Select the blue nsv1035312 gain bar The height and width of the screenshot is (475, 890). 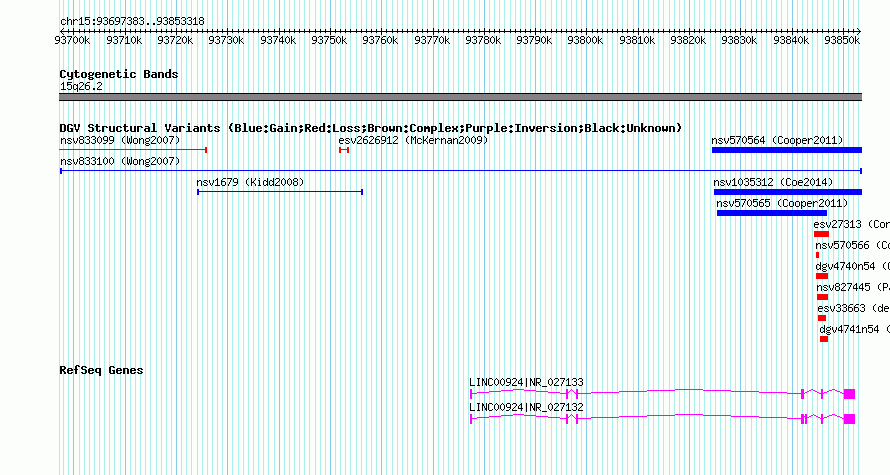[x=788, y=192]
